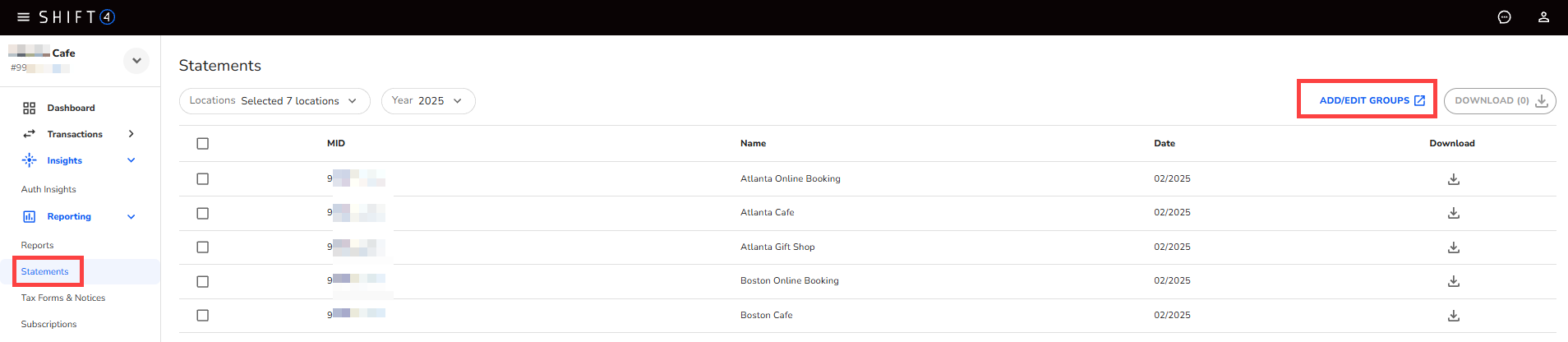Click the Download (0) button

(1499, 101)
